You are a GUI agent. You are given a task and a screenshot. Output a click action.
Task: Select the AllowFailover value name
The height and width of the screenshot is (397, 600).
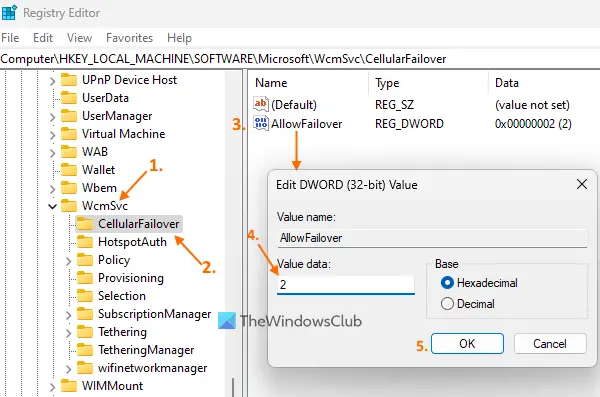click(x=307, y=124)
